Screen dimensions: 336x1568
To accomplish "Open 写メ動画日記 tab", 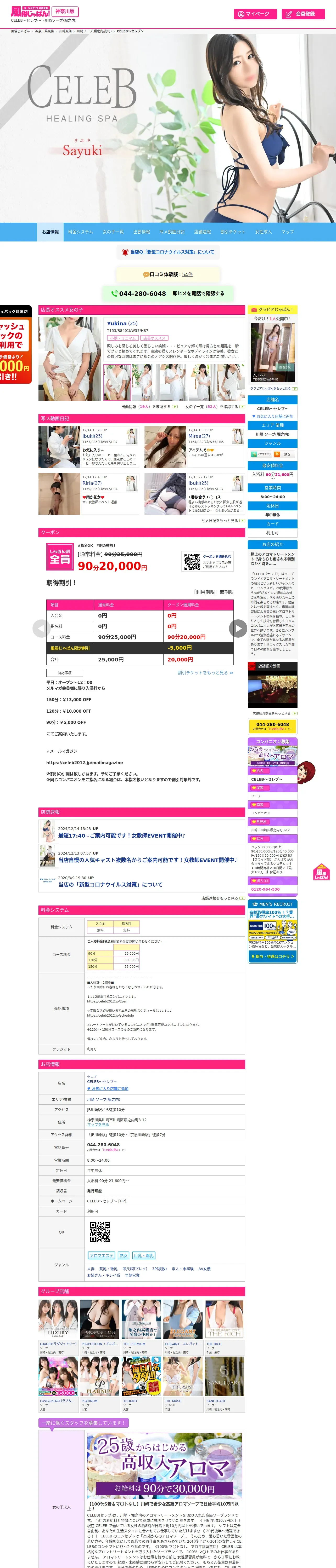I will click(x=172, y=232).
